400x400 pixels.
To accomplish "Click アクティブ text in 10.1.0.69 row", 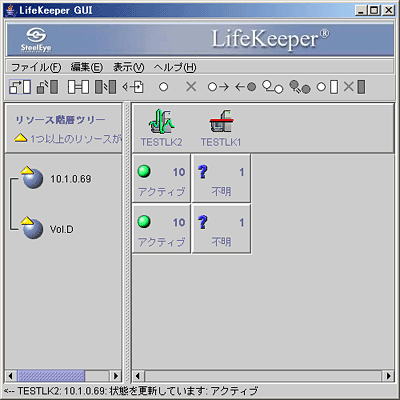I will pos(161,192).
